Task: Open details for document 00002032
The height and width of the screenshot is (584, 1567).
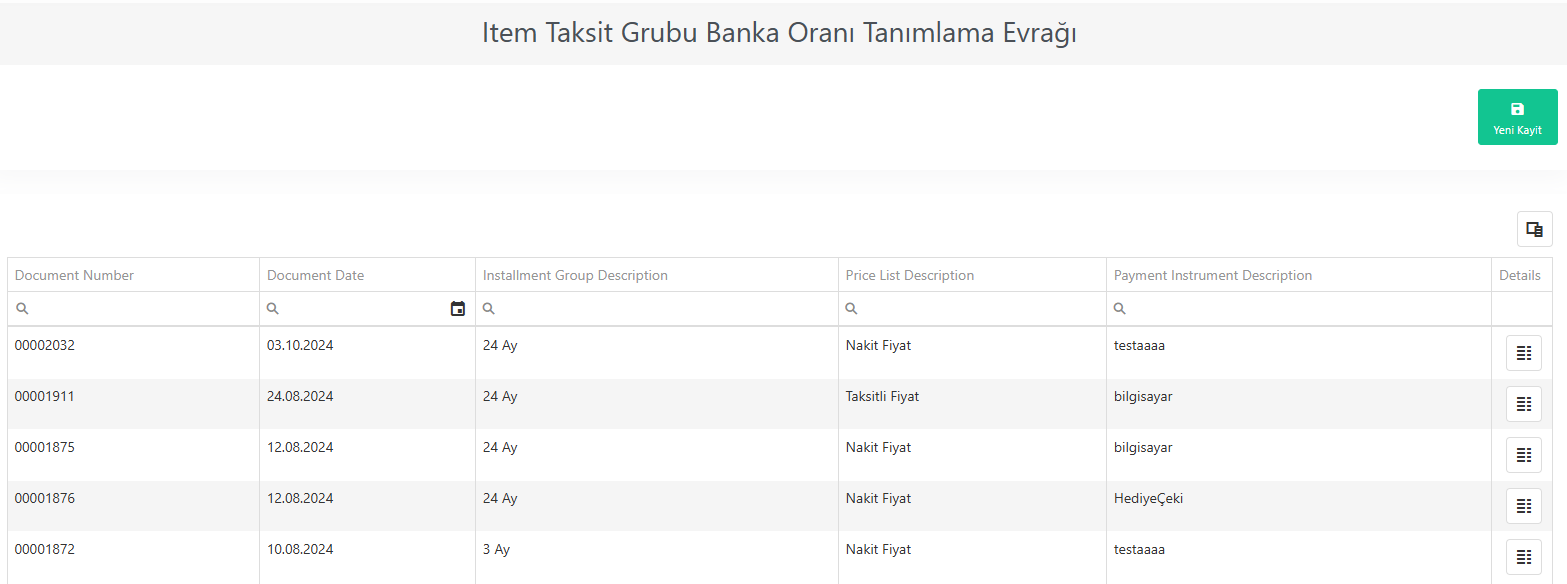Action: [x=1523, y=352]
